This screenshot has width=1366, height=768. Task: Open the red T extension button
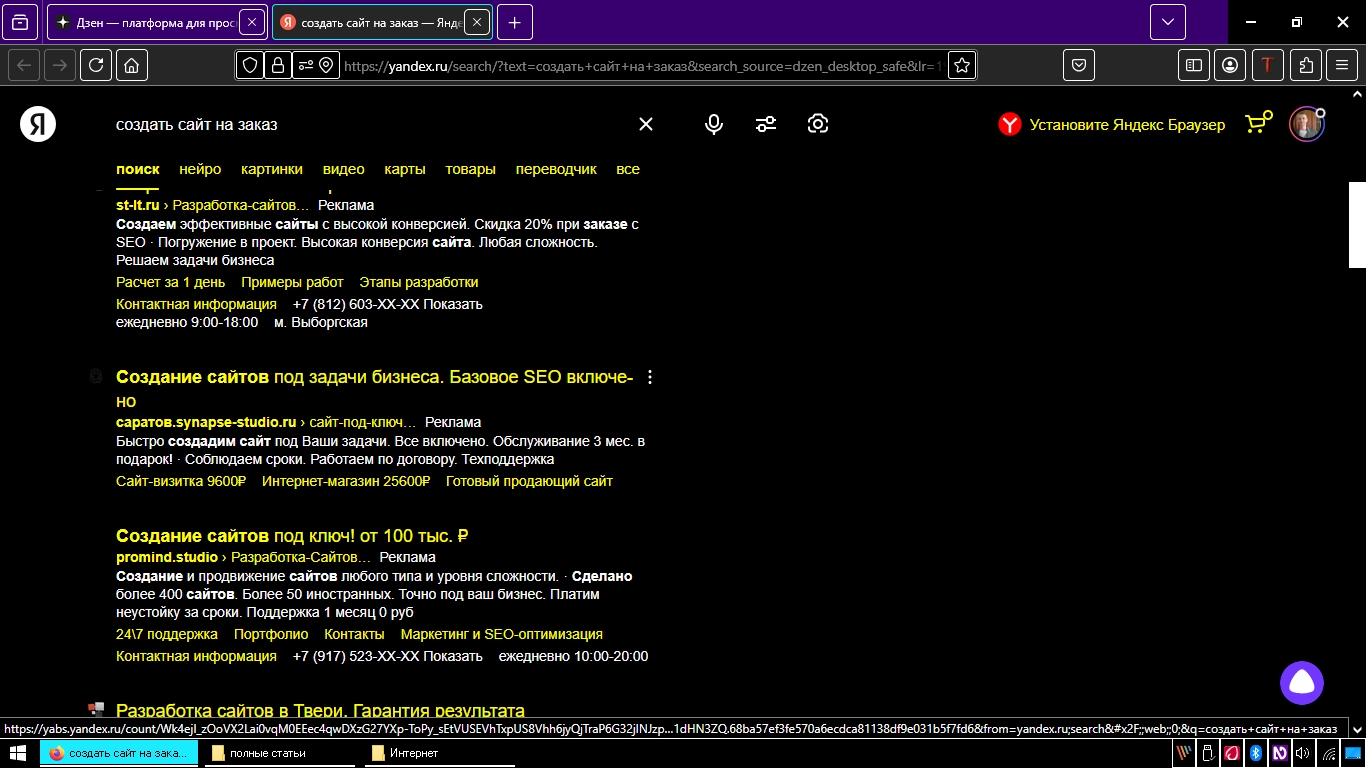coord(1268,65)
